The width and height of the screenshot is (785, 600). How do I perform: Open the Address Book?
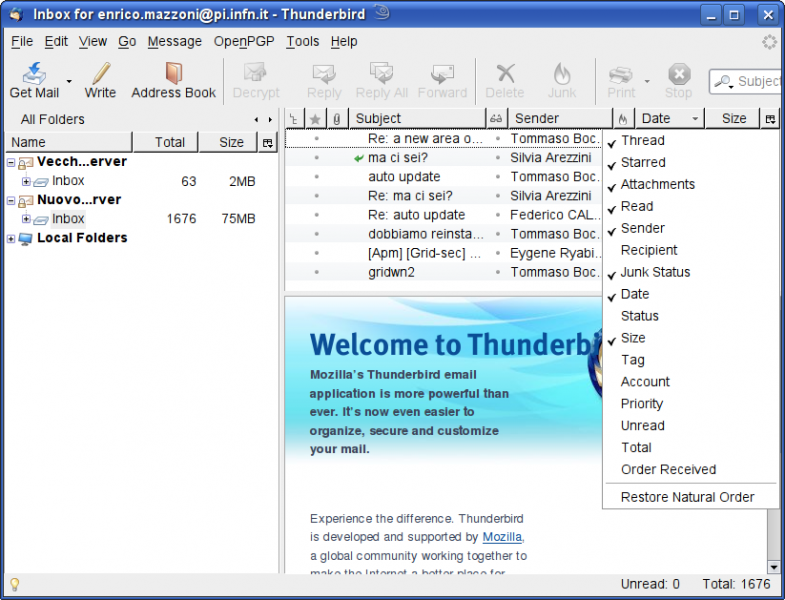174,81
